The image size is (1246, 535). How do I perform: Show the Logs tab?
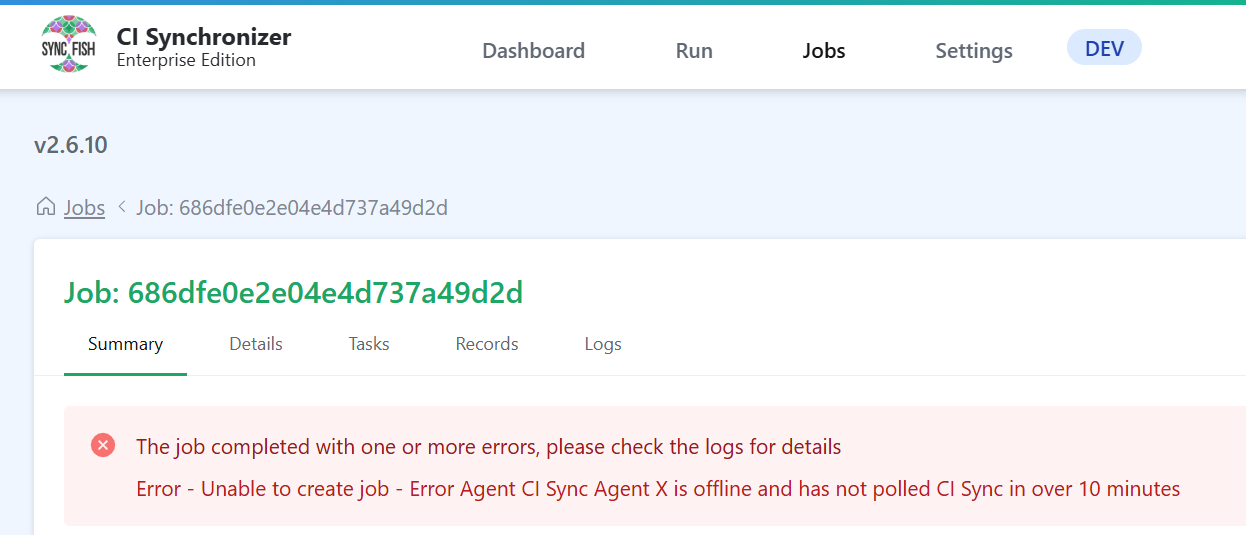(603, 344)
